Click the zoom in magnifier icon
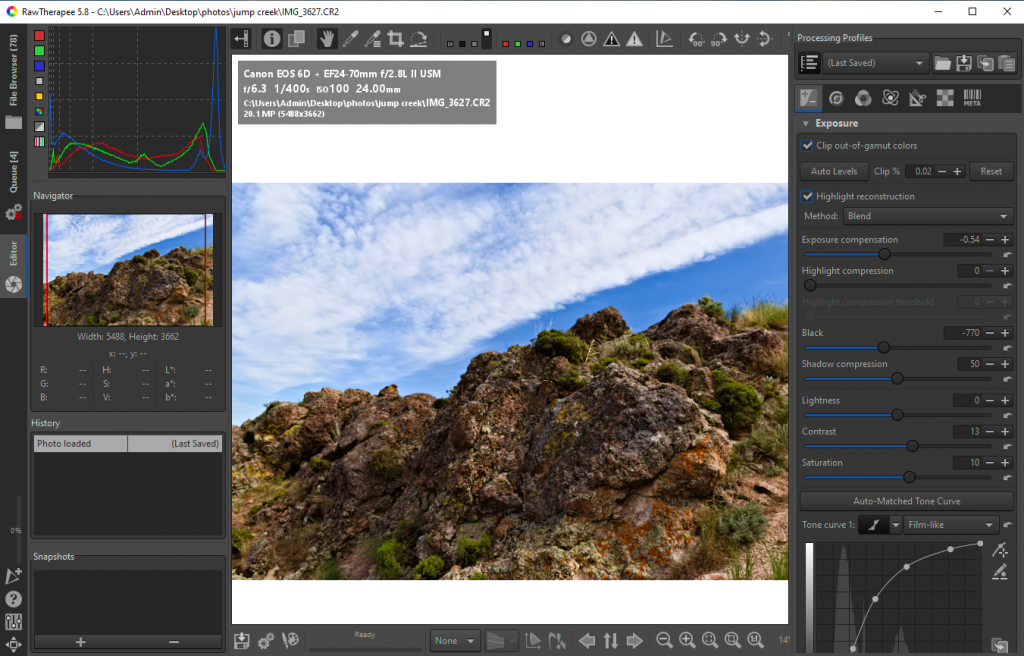Screen dimensions: 1024x656 [x=687, y=640]
